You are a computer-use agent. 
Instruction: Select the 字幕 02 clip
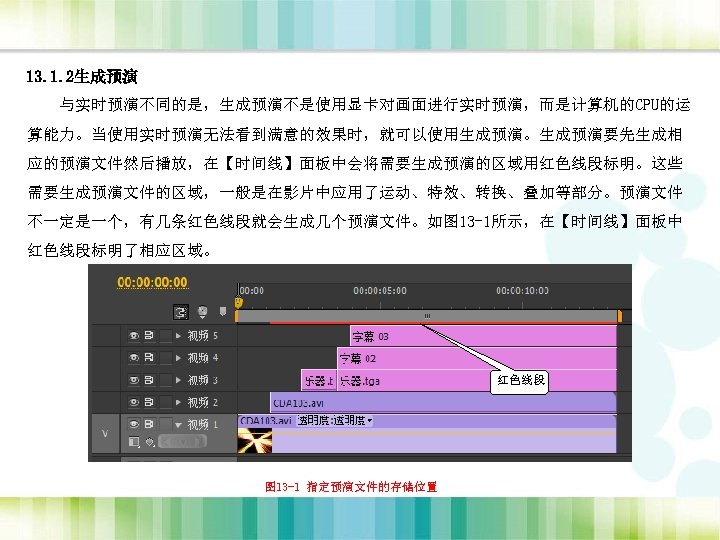coord(477,358)
